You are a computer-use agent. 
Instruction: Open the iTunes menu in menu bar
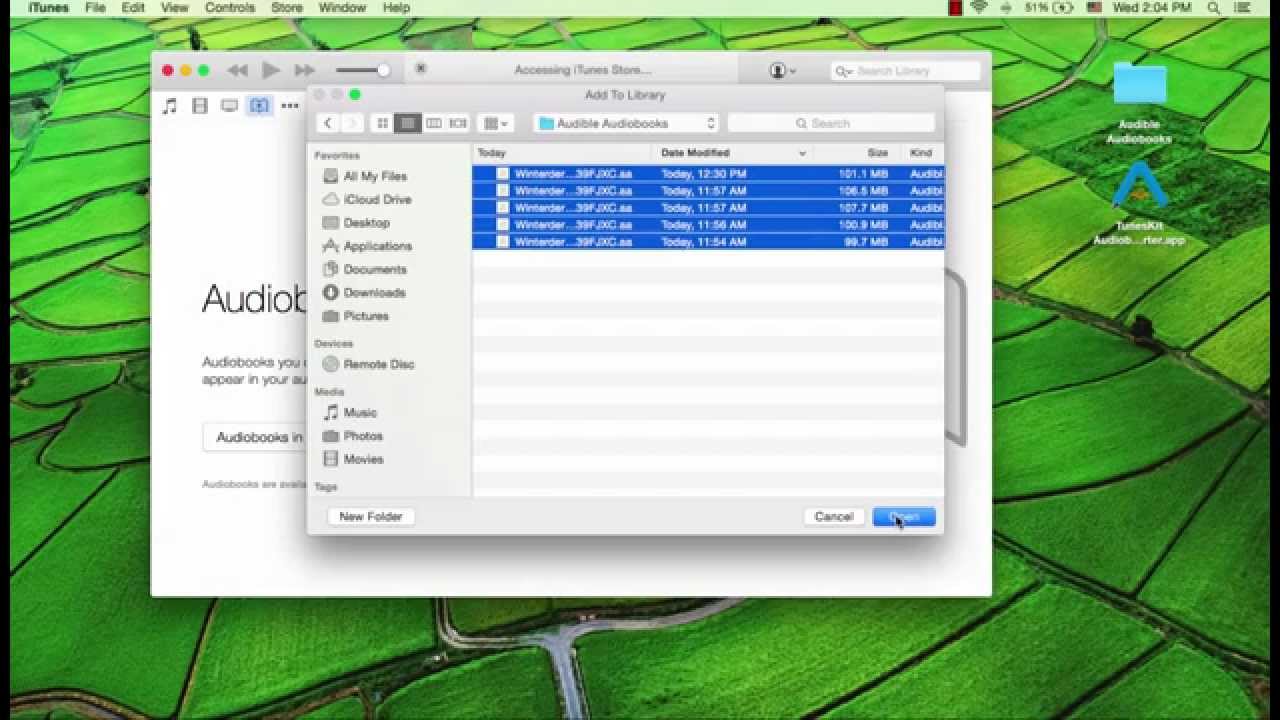pyautogui.click(x=48, y=8)
